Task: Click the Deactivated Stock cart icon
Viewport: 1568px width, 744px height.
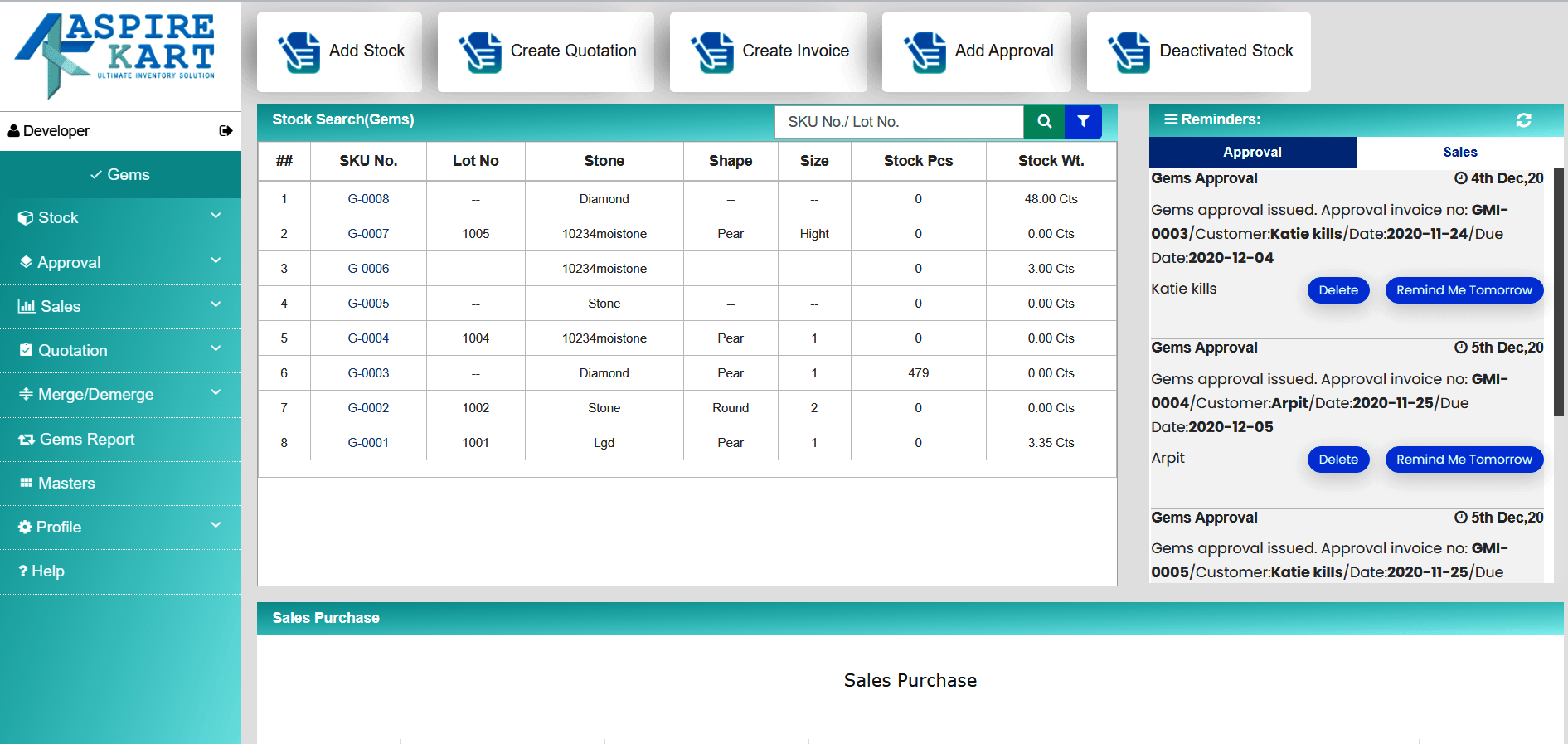Action: coord(1129,52)
